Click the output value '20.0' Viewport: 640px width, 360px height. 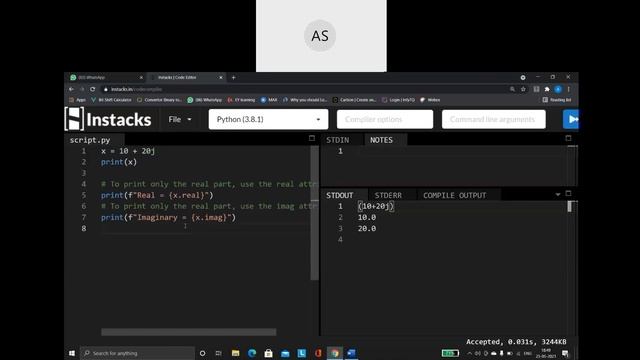point(367,229)
